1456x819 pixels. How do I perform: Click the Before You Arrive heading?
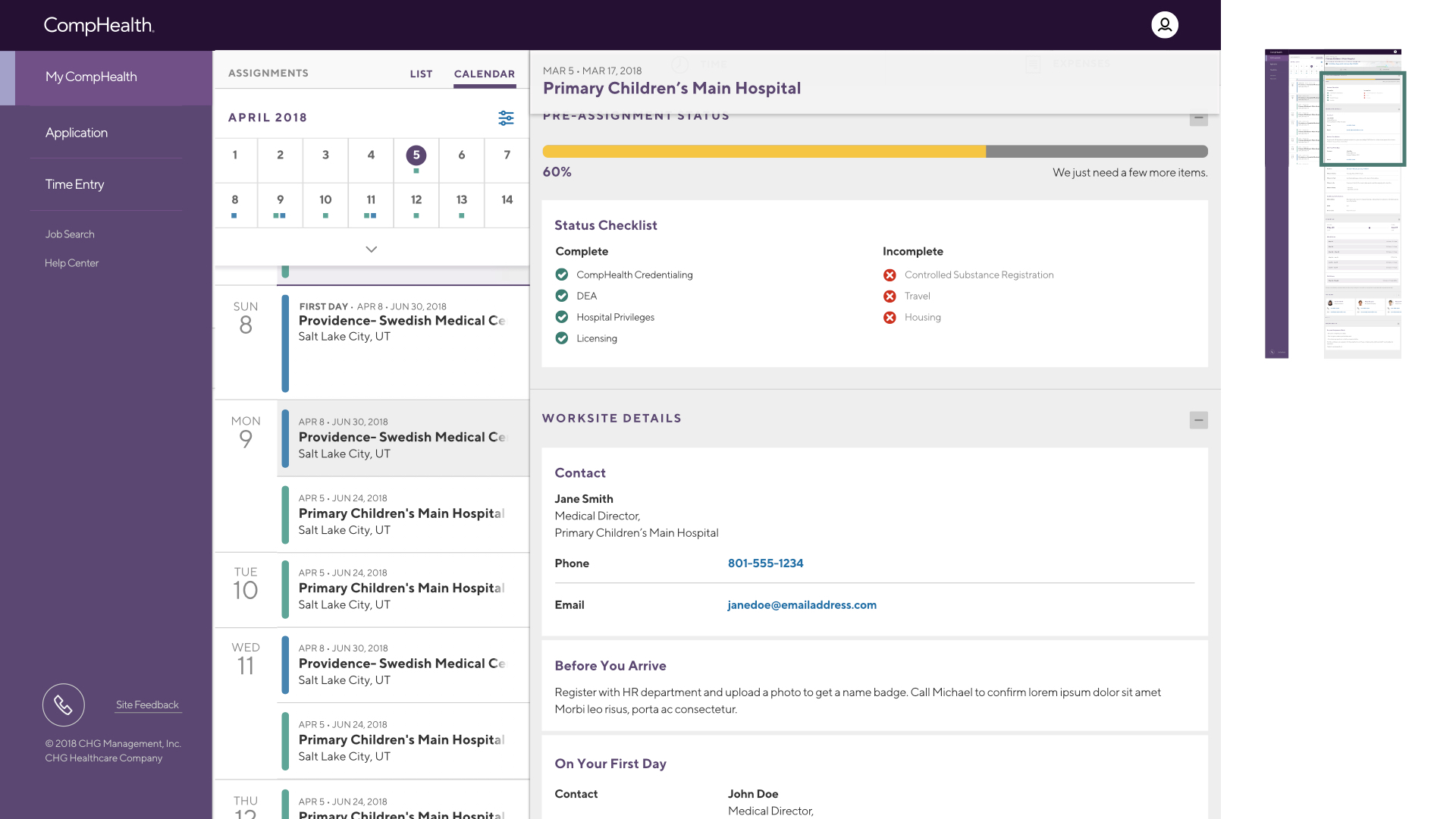(x=610, y=666)
